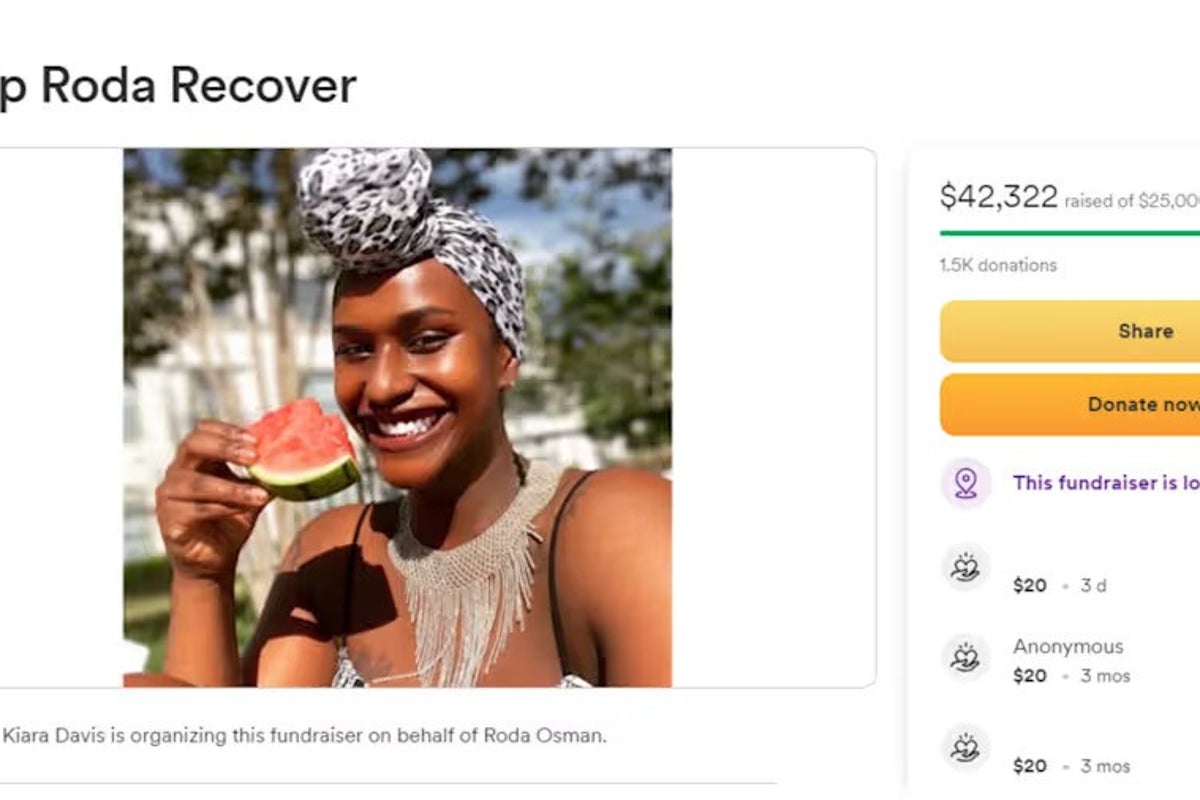Click the hand-heart icon beside the 3 d donation
Image resolution: width=1200 pixels, height=800 pixels.
pyautogui.click(x=965, y=568)
